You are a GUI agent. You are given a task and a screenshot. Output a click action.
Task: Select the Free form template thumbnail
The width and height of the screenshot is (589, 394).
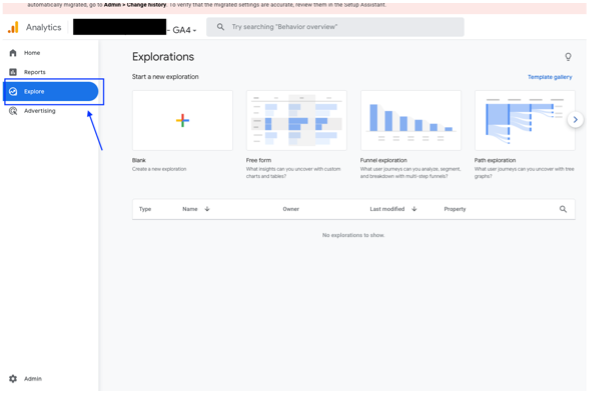296,121
